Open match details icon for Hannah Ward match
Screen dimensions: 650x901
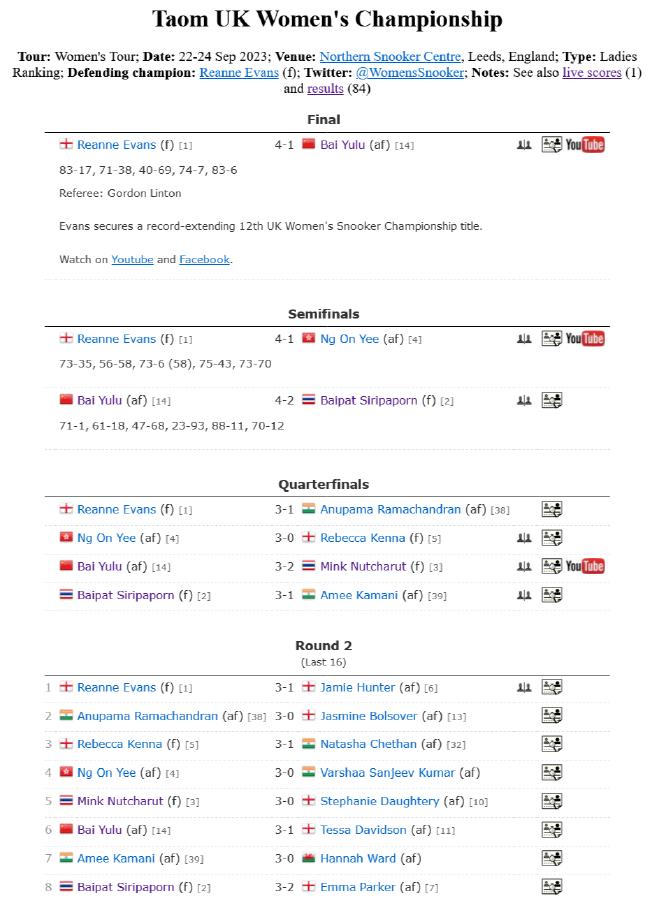[x=552, y=858]
